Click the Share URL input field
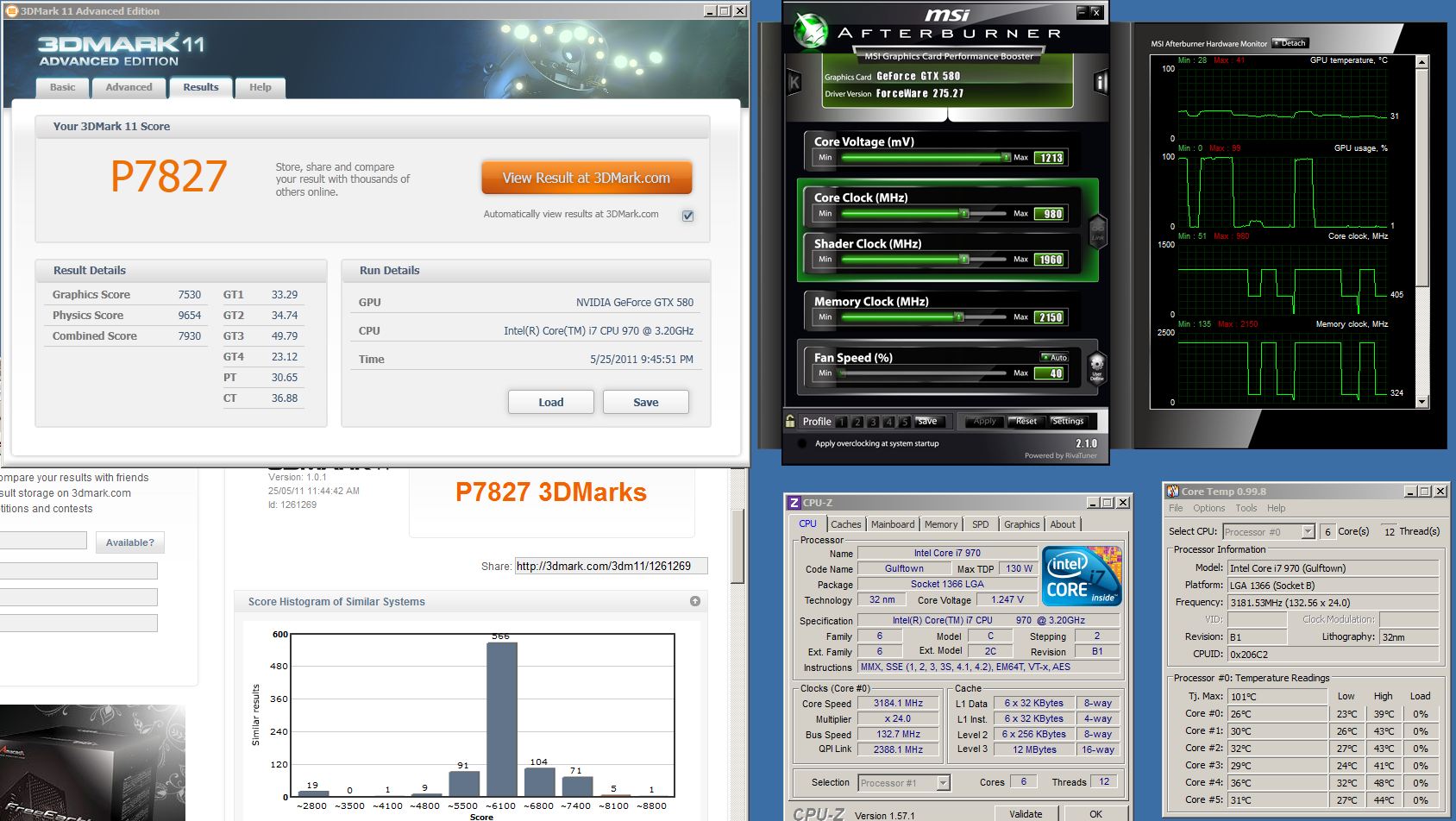This screenshot has width=1456, height=821. 611,566
